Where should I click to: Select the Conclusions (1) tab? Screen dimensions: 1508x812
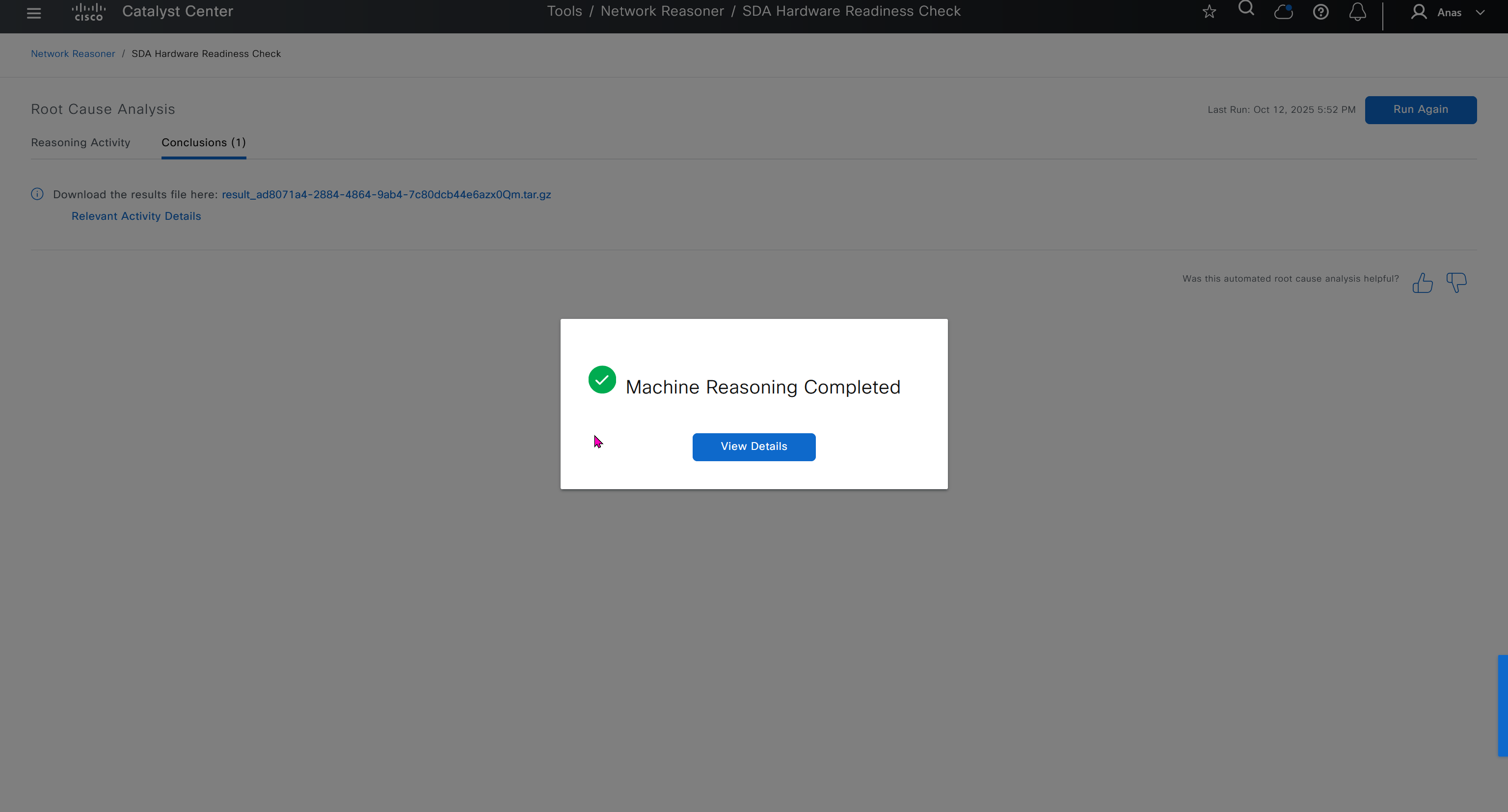point(203,143)
